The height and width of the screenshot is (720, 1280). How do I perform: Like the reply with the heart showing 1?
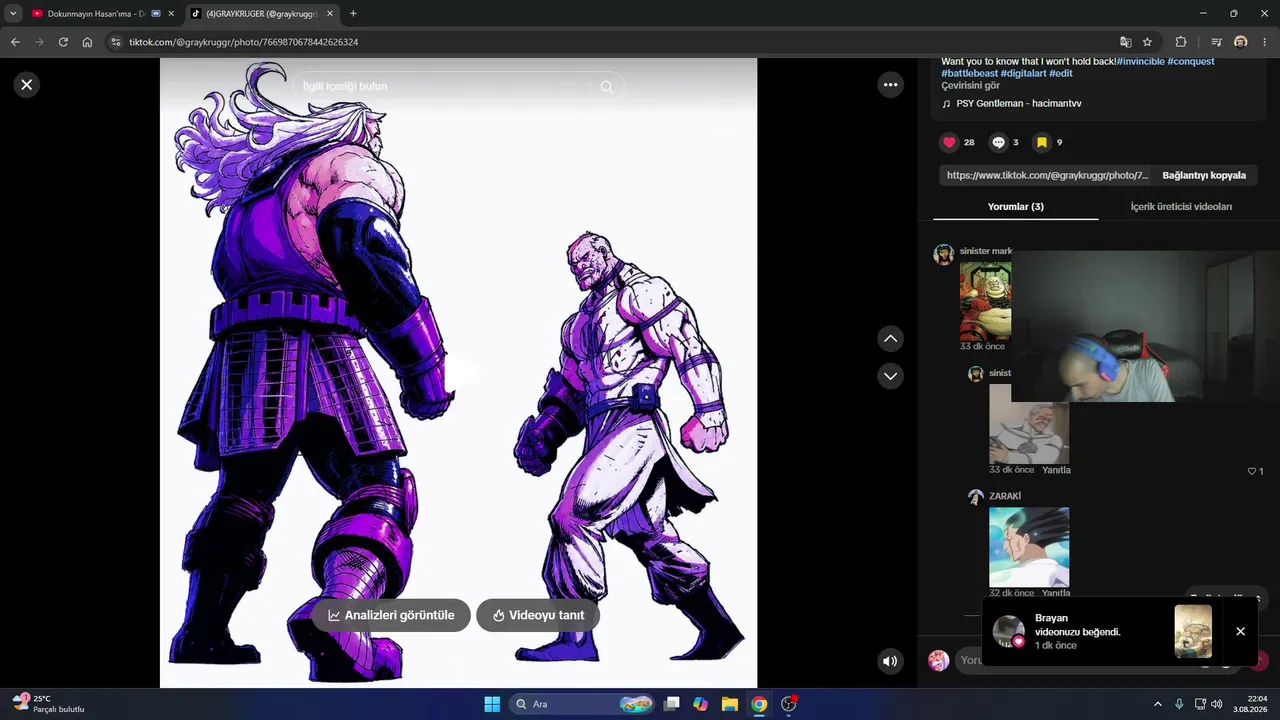[1251, 471]
